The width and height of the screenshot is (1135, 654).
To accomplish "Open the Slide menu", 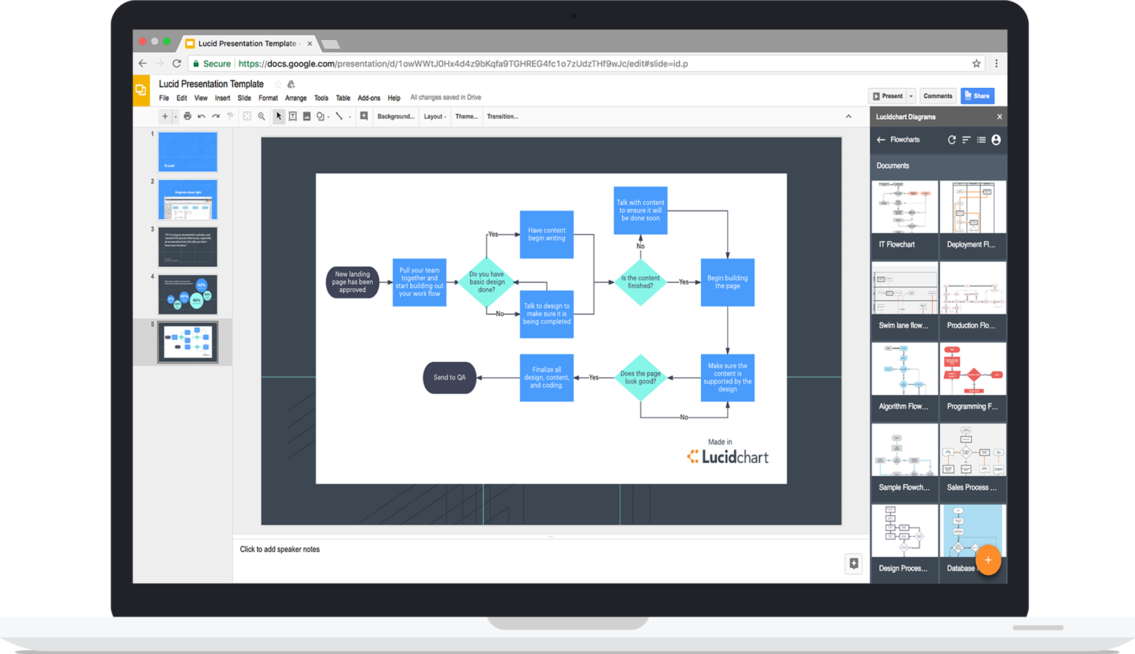I will pos(244,98).
